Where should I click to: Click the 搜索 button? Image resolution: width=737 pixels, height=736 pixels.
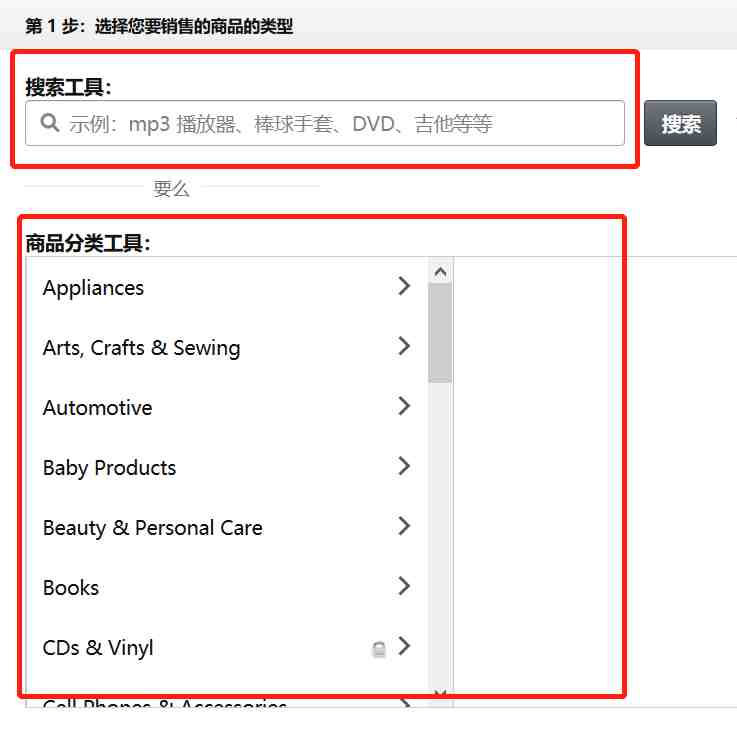click(680, 123)
